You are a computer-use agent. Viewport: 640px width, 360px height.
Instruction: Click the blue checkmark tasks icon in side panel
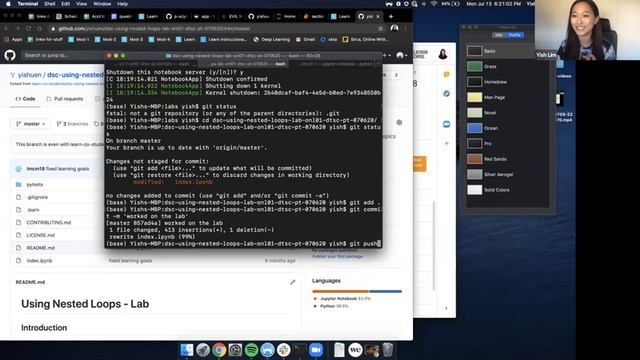(447, 93)
